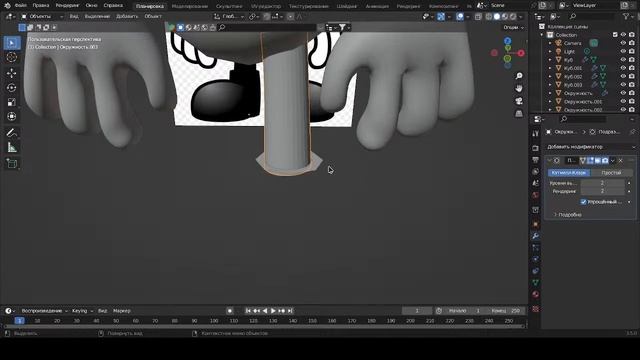
Task: Select the Annotate tool
Action: click(x=12, y=133)
